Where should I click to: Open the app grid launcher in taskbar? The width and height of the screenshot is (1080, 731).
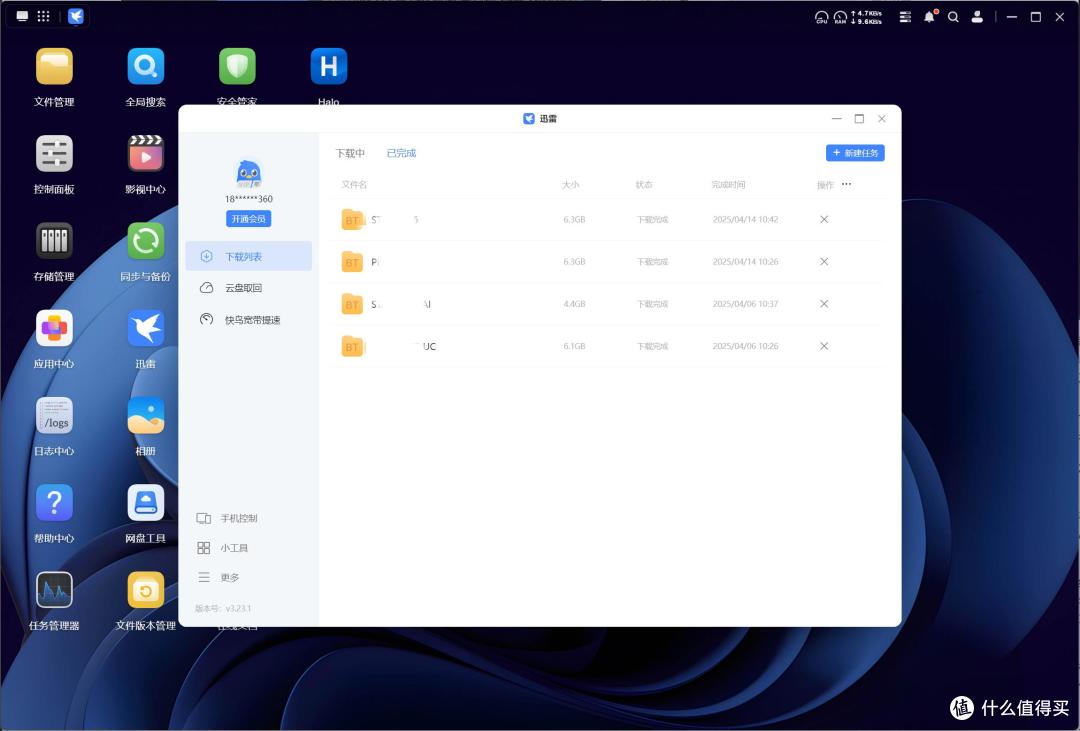click(x=43, y=16)
